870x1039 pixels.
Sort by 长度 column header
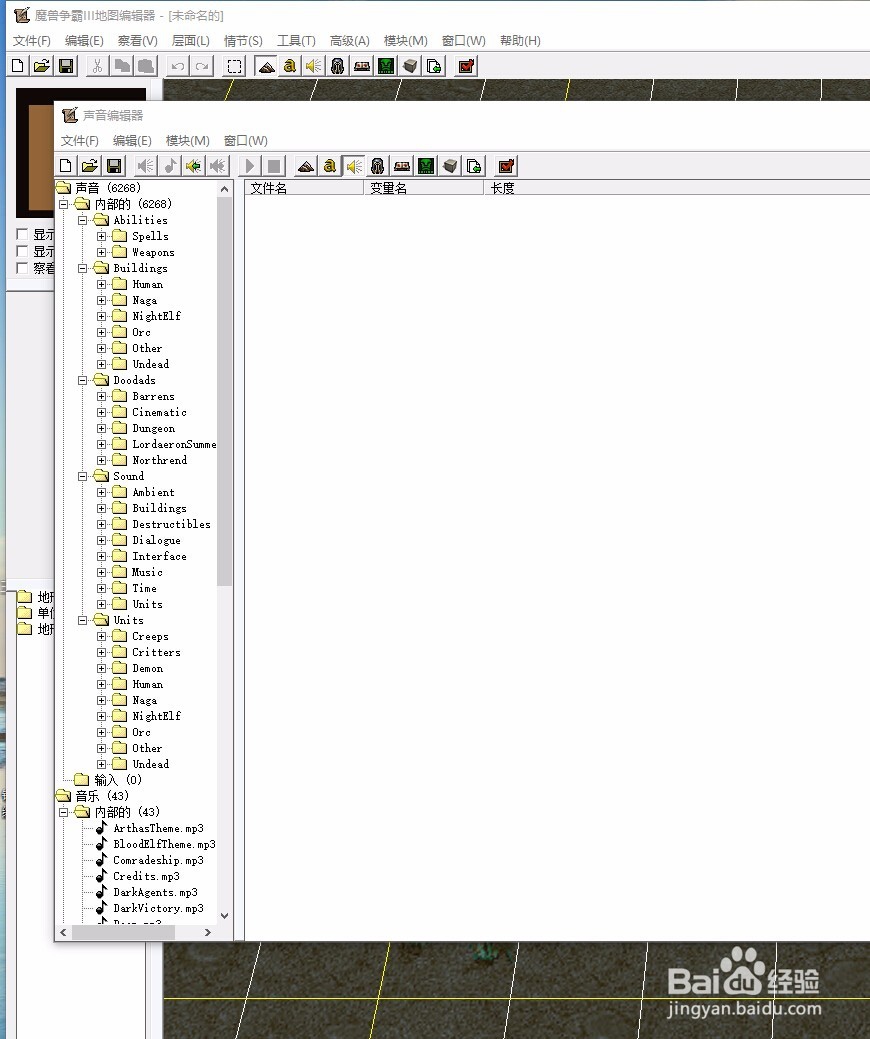coord(677,188)
